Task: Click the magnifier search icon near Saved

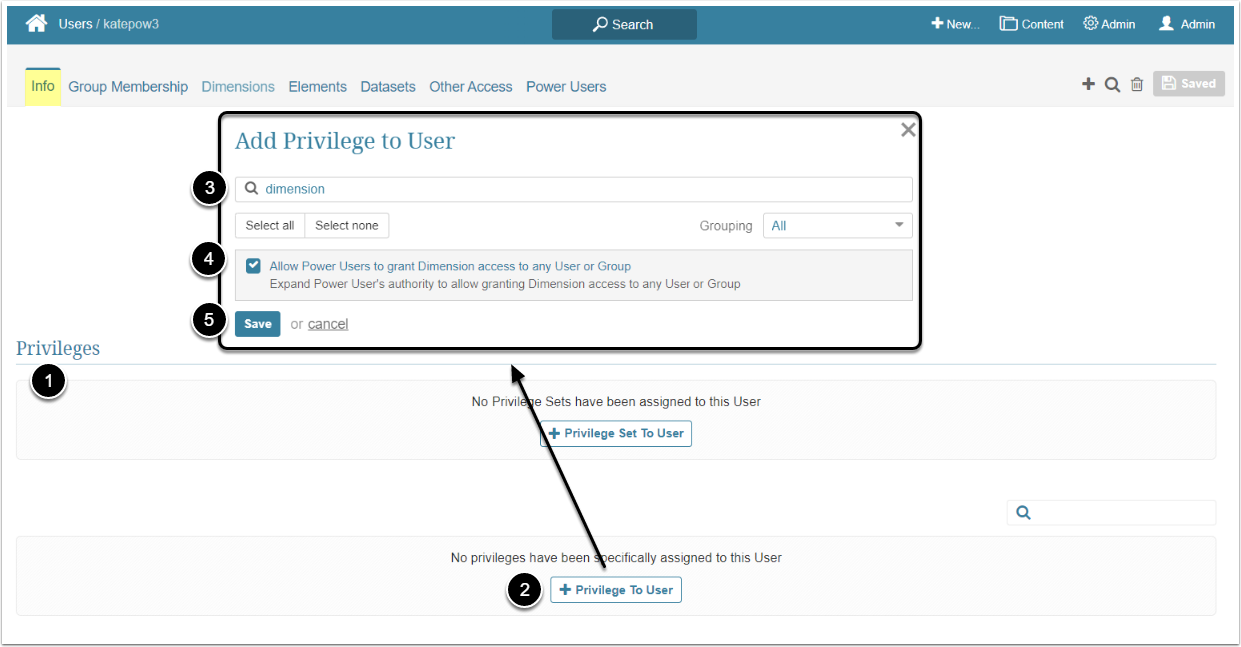Action: pos(1112,84)
